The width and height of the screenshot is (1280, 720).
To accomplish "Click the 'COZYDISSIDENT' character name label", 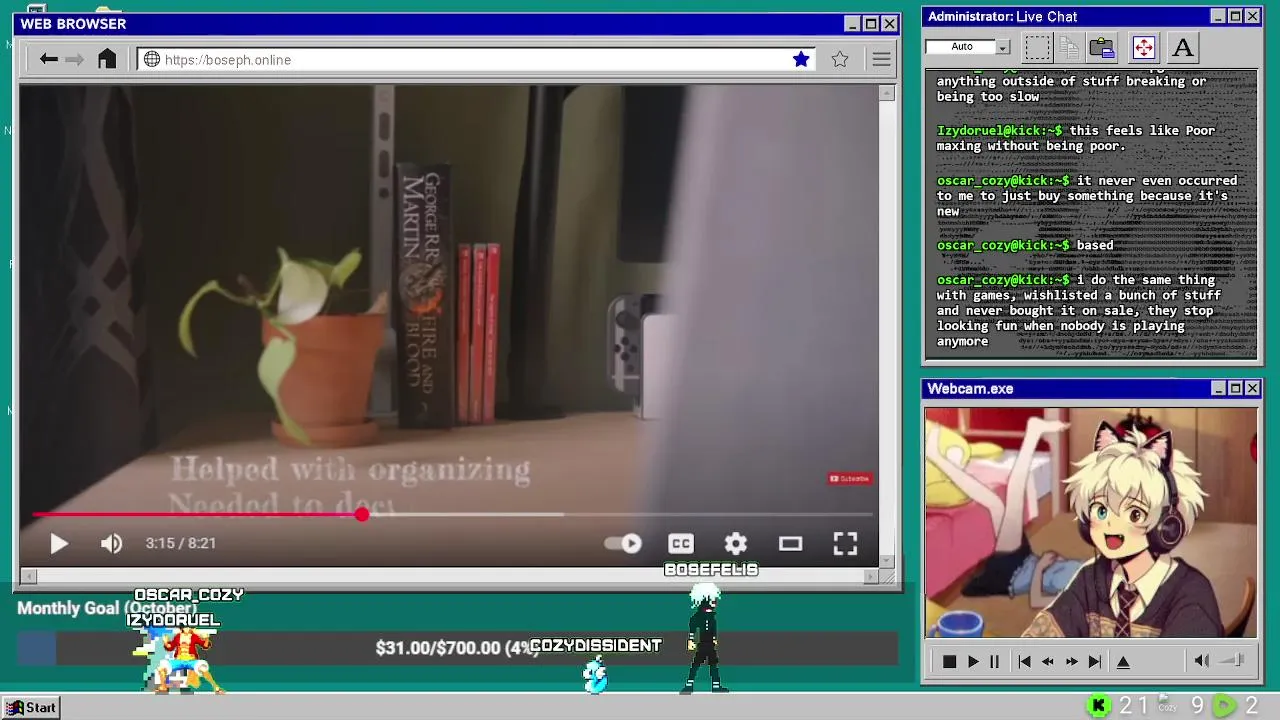I will (x=595, y=646).
